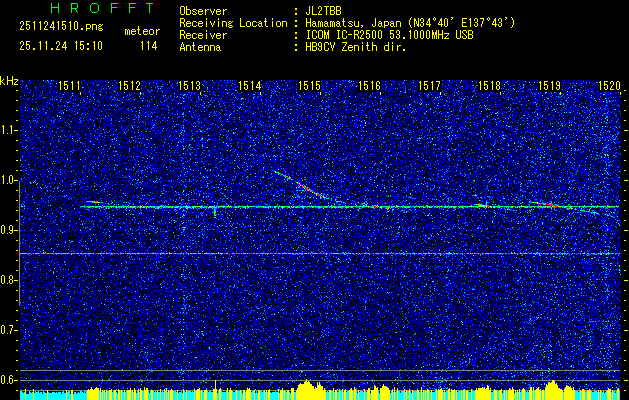Click the 0.6 frequency axis label

9,379
